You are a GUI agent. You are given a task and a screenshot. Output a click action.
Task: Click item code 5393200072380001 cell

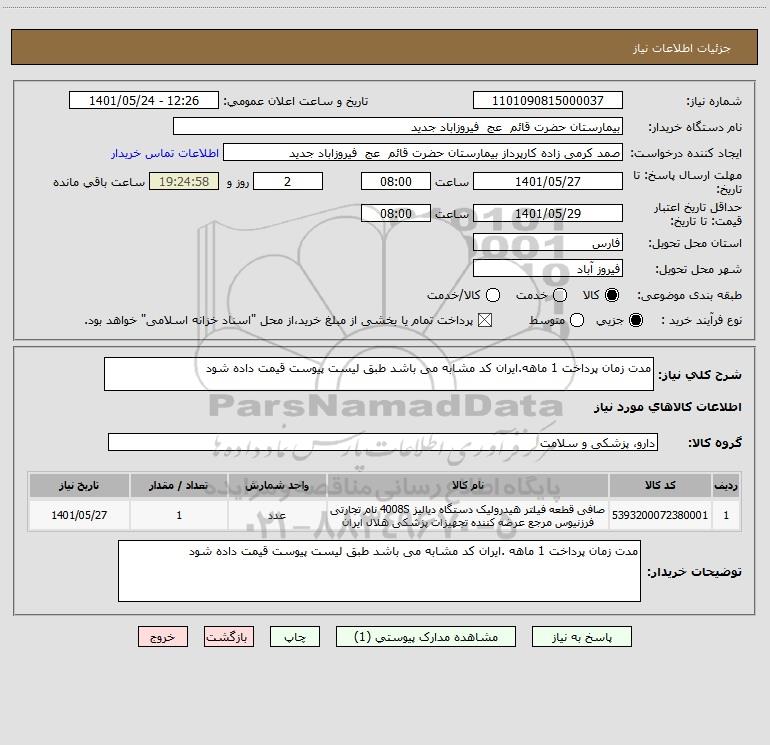[x=660, y=515]
